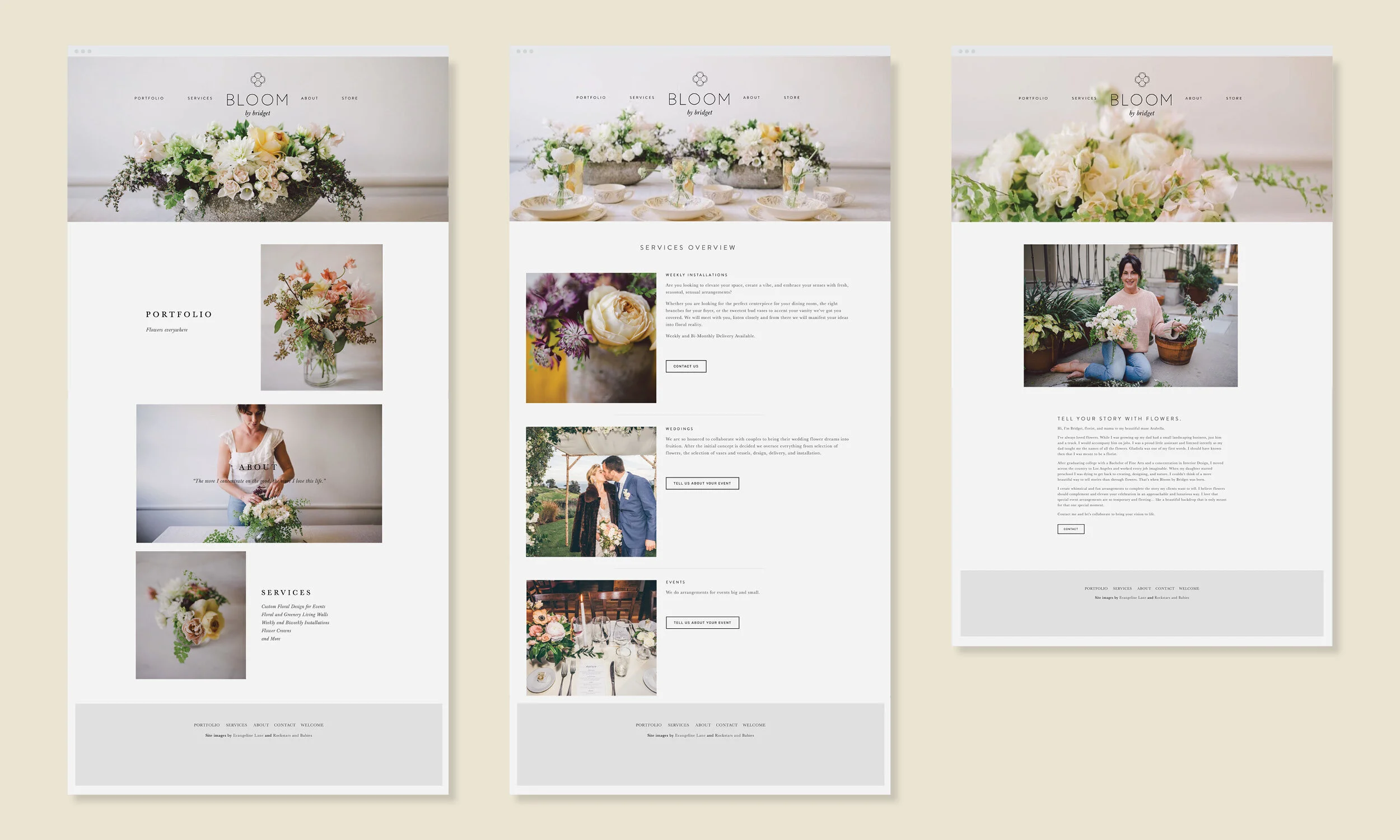
Task: Click Services in left page's header menu
Action: [x=200, y=99]
